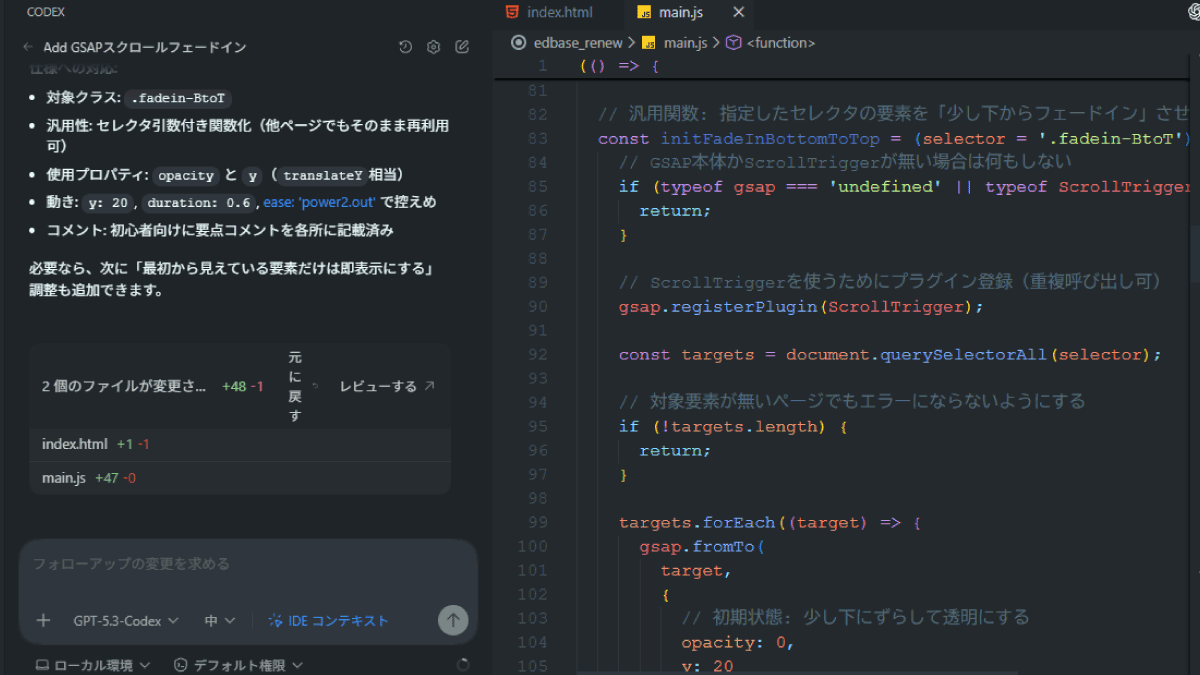
Task: Click the 元に戻す revert button
Action: pos(294,386)
